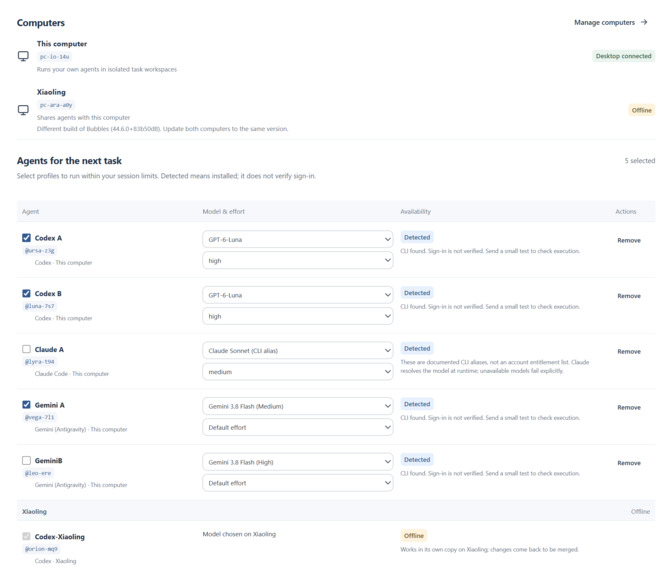The width and height of the screenshot is (666, 573).
Task: Open Gemini 3.8 Flash (Medium) model dropdown
Action: click(298, 406)
